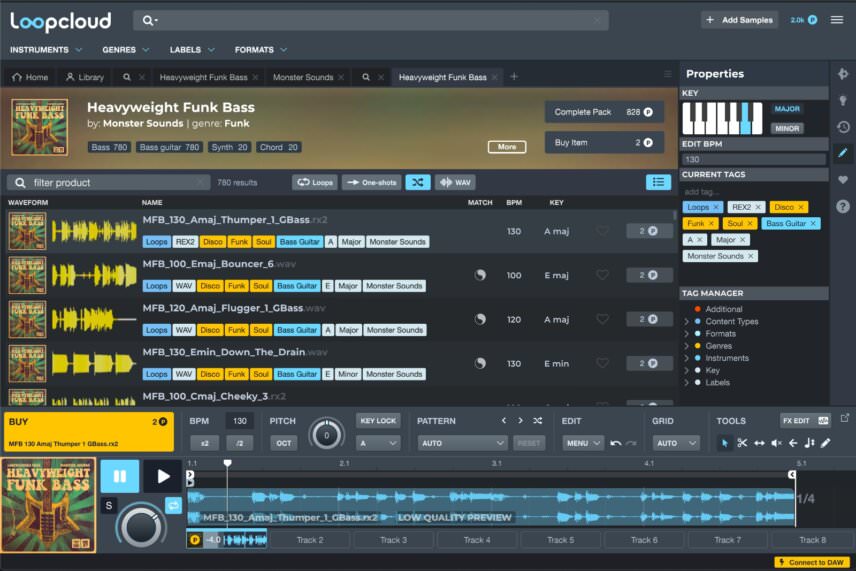Click the Buy Item button
This screenshot has height=571, width=856.
[x=604, y=142]
